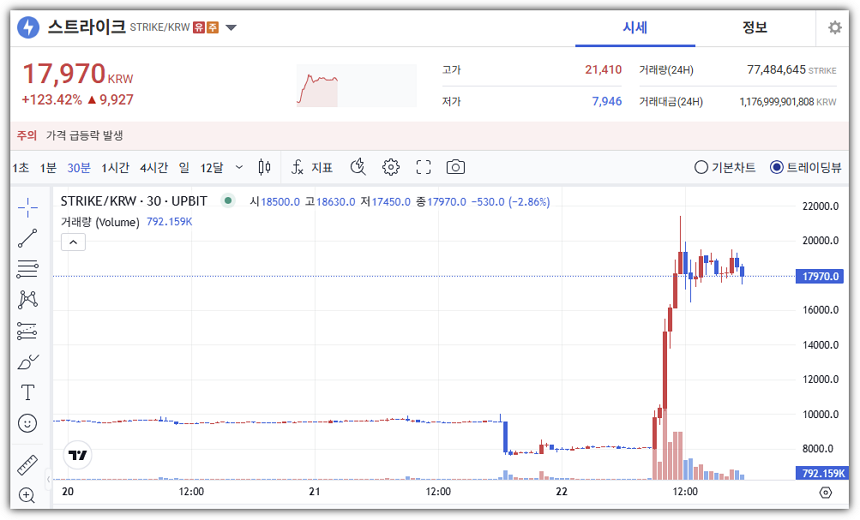Click the candlestick chart type icon

tap(264, 167)
